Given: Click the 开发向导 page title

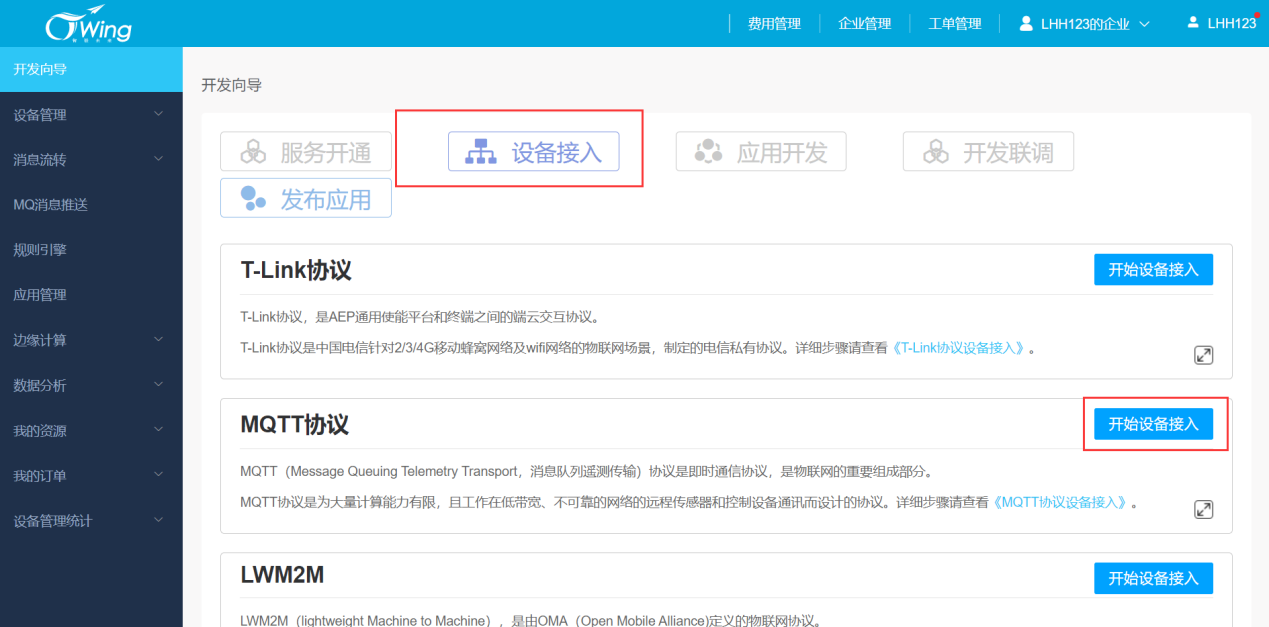Looking at the screenshot, I should pyautogui.click(x=232, y=85).
